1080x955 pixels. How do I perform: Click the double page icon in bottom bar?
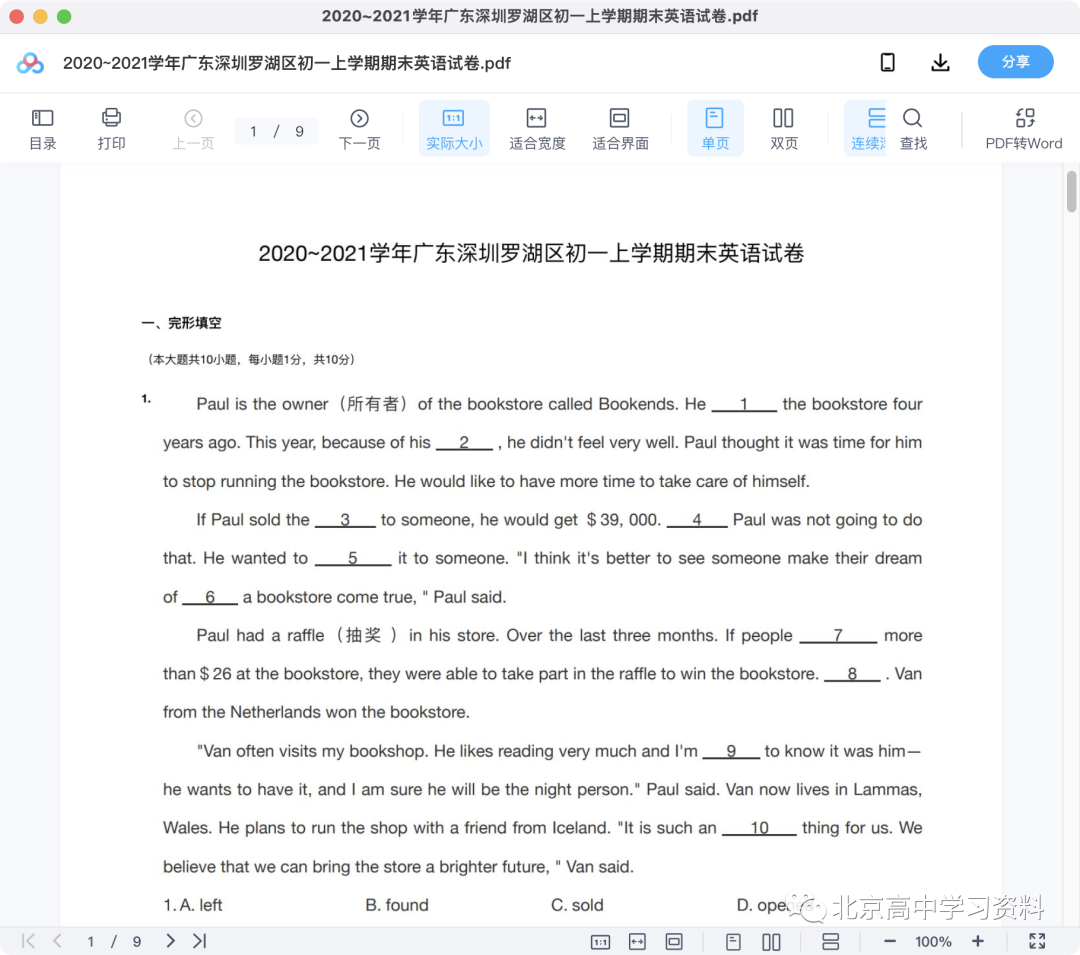pyautogui.click(x=771, y=941)
